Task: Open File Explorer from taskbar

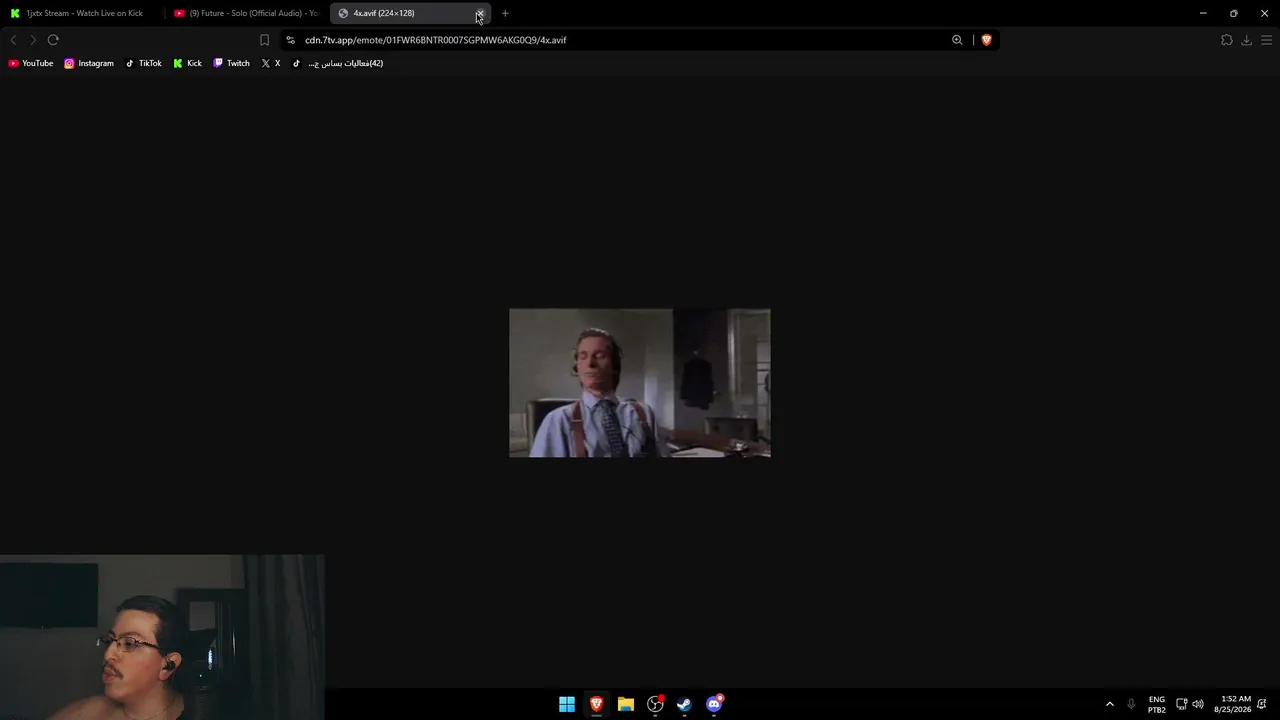Action: (626, 704)
